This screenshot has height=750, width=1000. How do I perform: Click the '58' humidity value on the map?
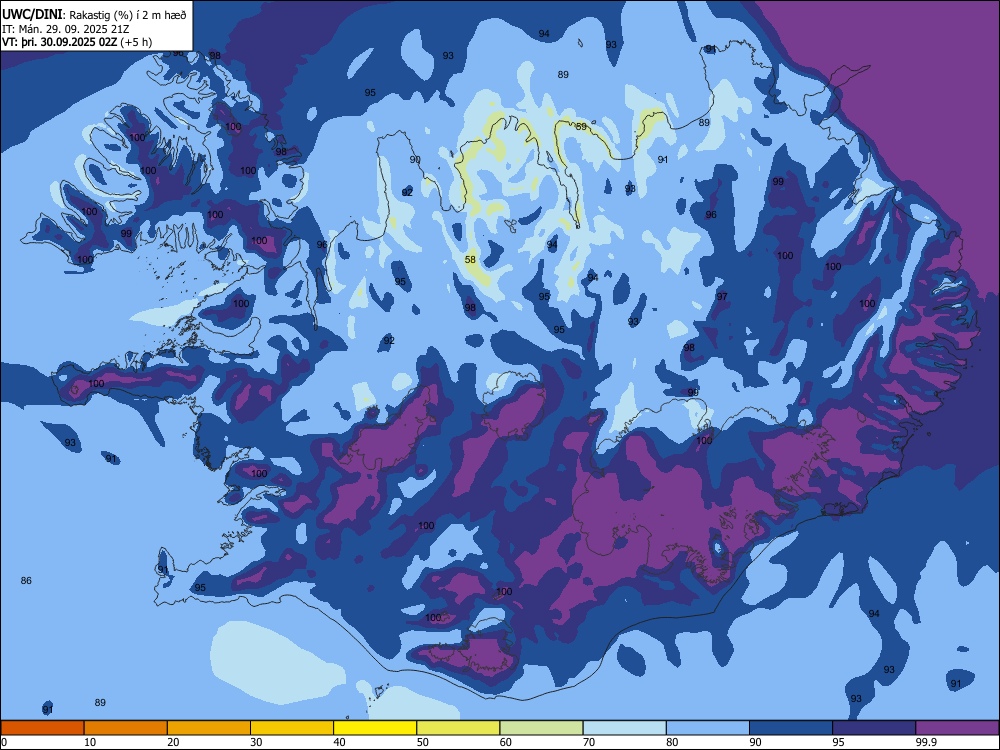[x=470, y=260]
